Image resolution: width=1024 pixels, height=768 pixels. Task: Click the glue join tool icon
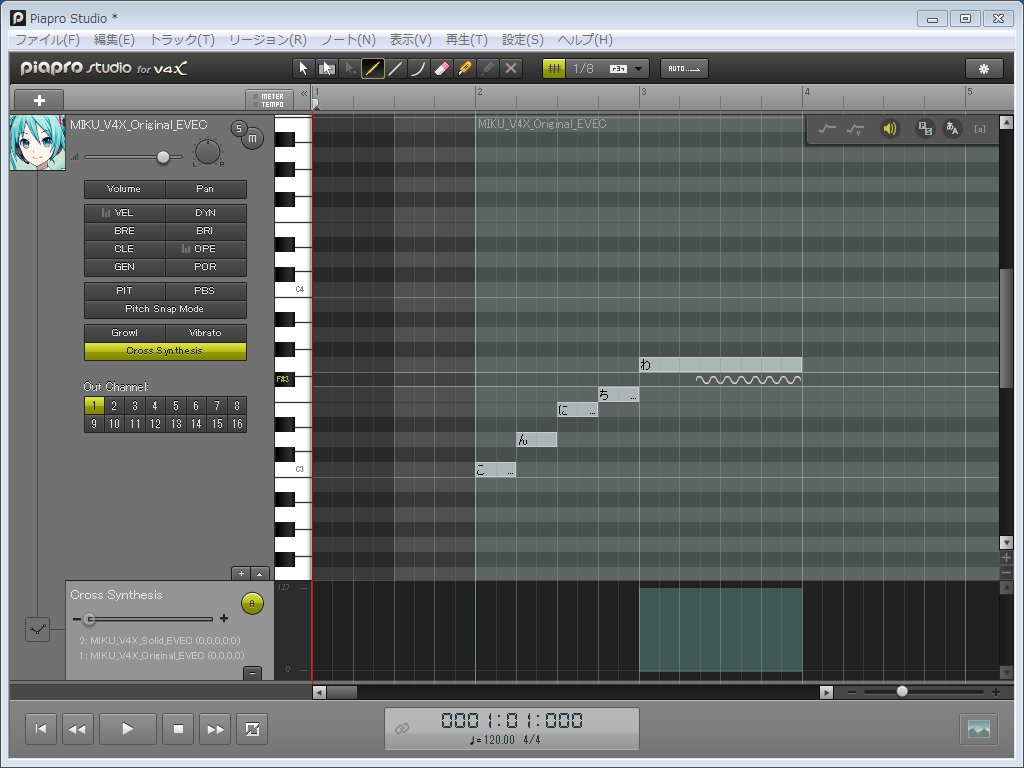[488, 69]
